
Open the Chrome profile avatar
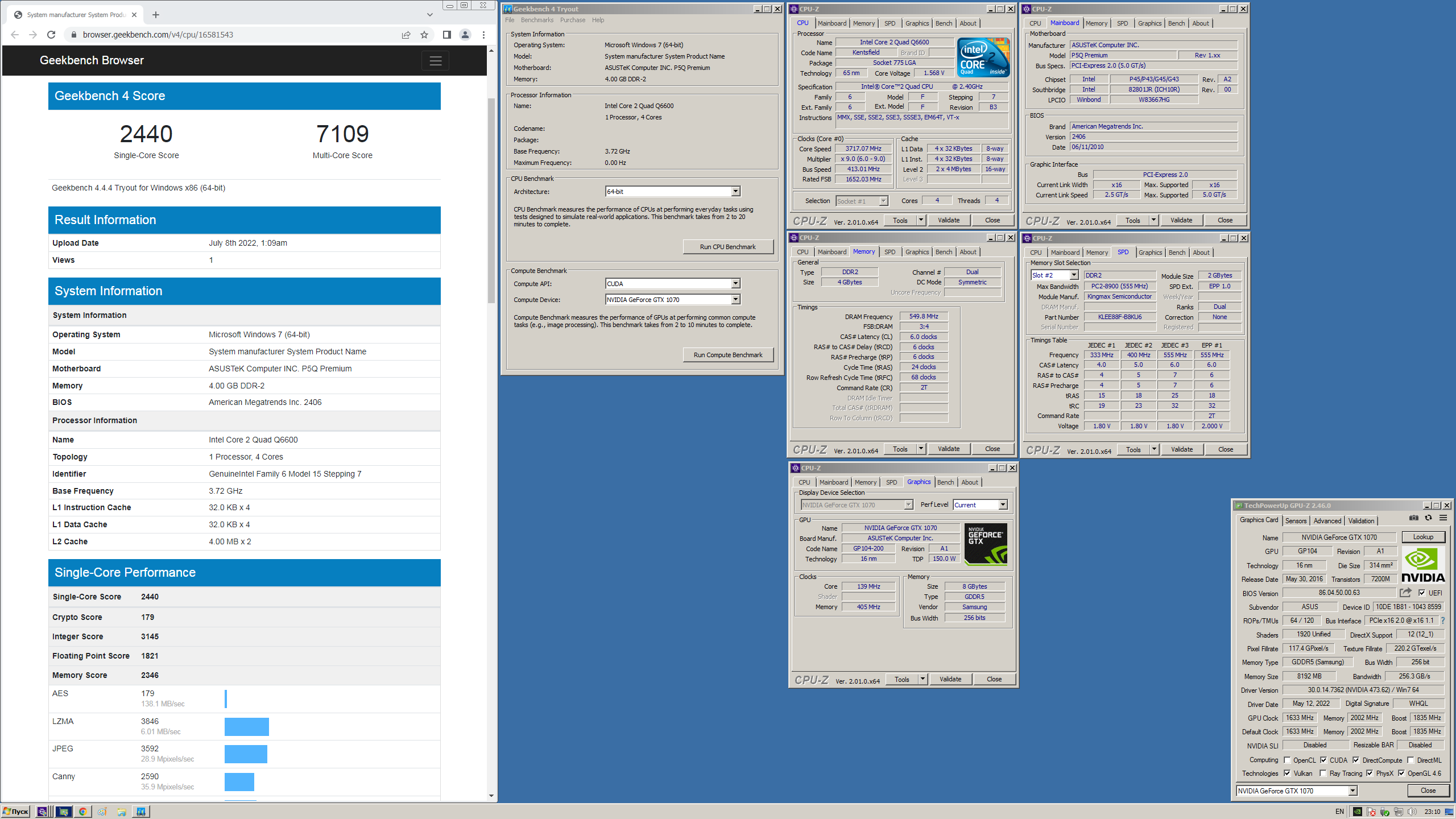click(x=465, y=35)
